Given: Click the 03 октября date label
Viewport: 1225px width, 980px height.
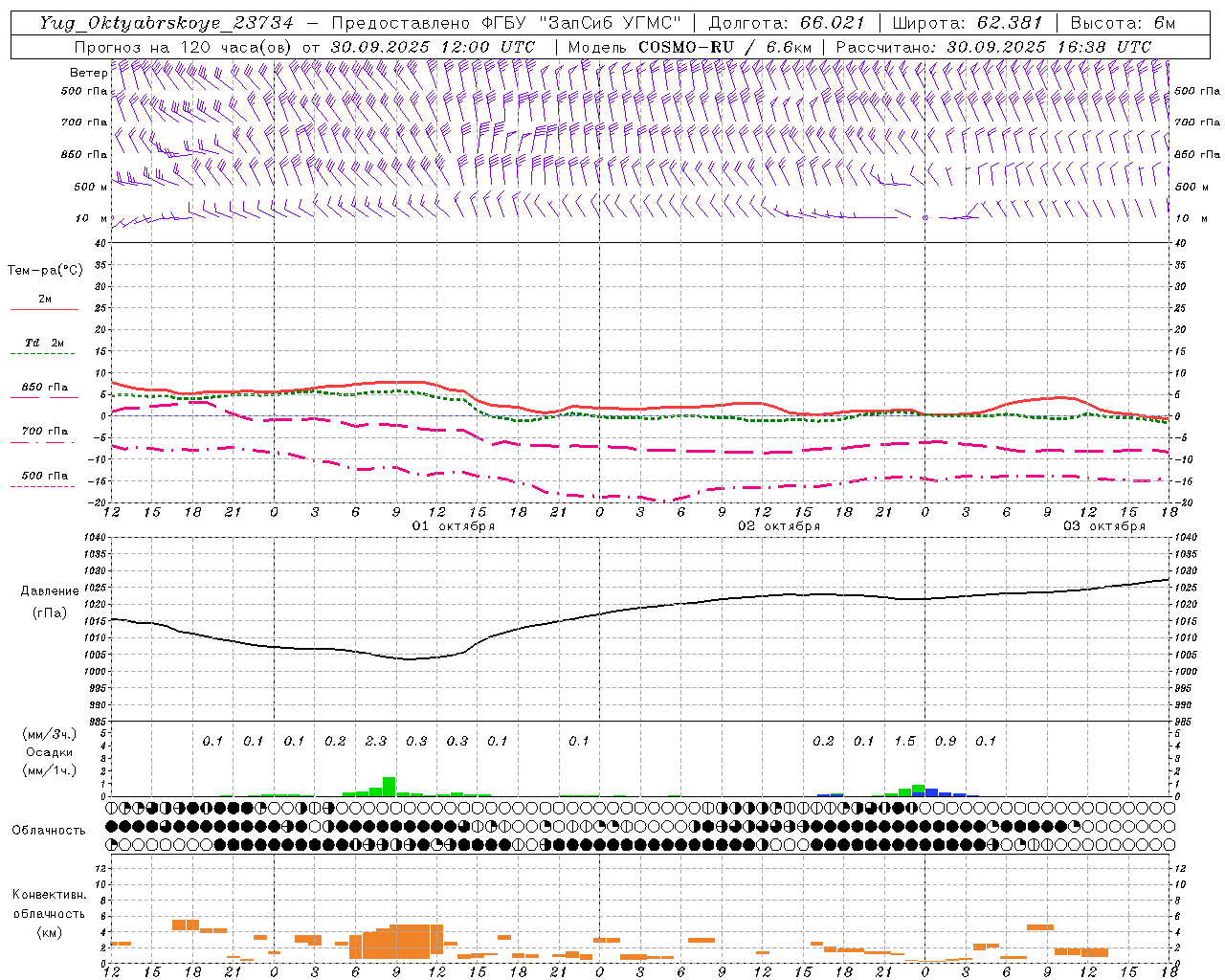Looking at the screenshot, I should tap(1103, 526).
